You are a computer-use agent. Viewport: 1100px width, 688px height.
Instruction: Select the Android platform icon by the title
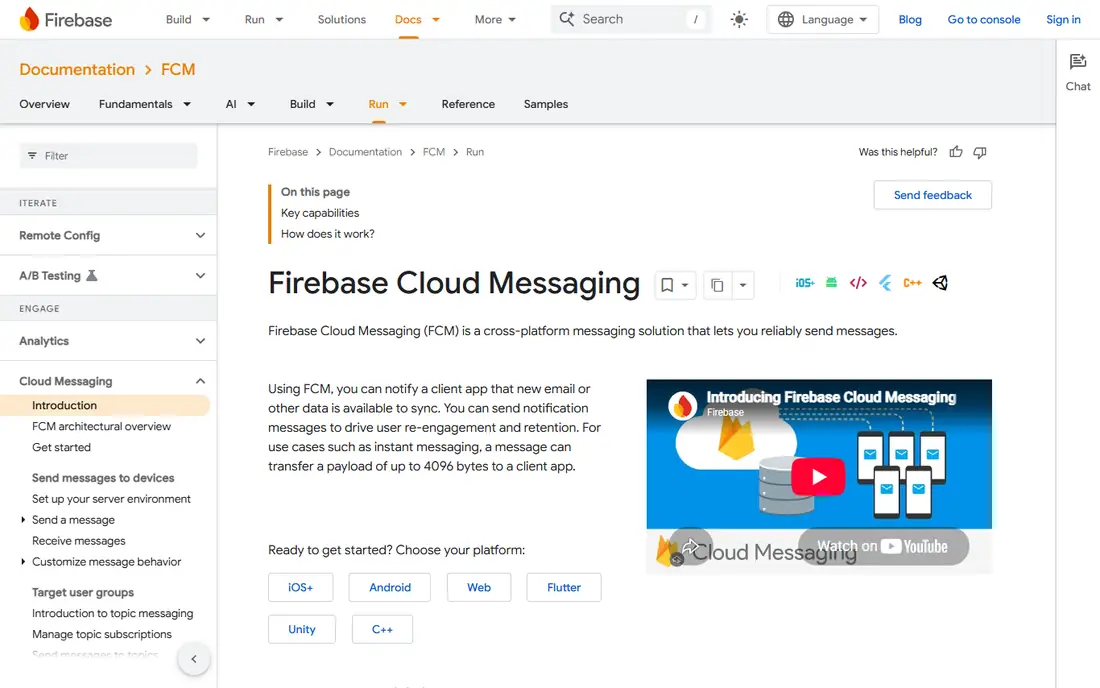(x=831, y=283)
